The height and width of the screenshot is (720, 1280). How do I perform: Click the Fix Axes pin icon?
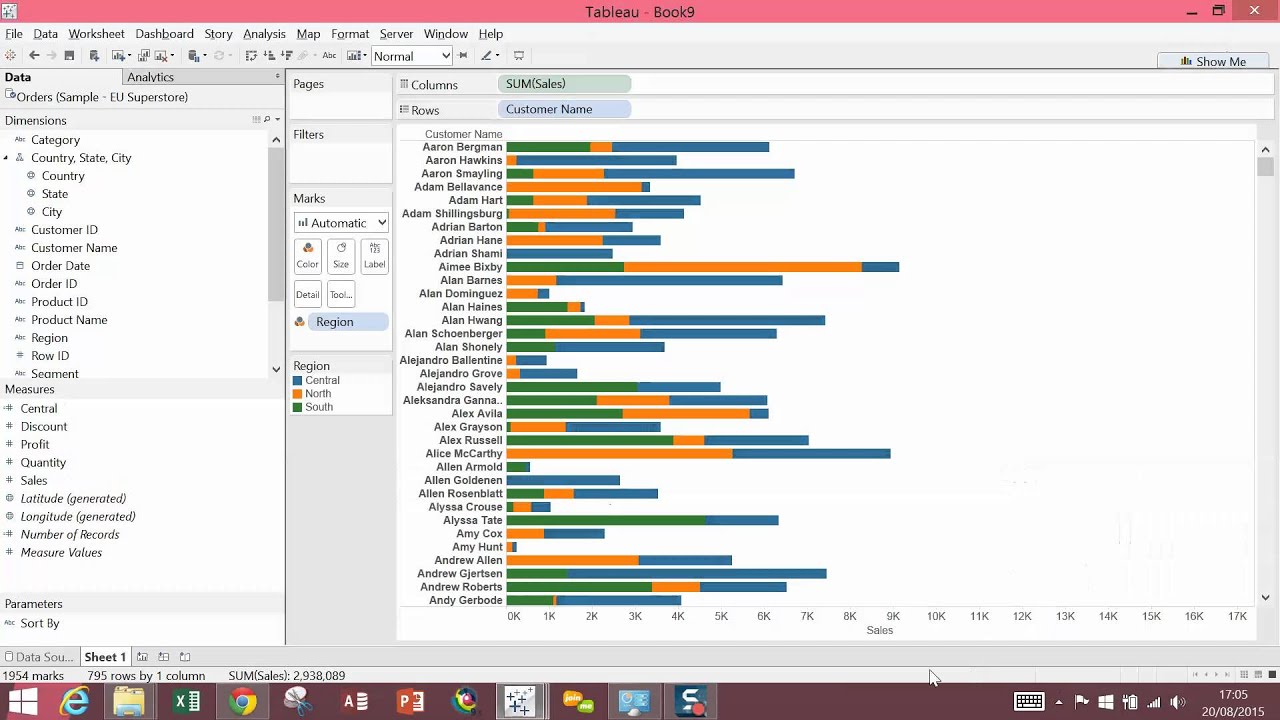(x=462, y=56)
